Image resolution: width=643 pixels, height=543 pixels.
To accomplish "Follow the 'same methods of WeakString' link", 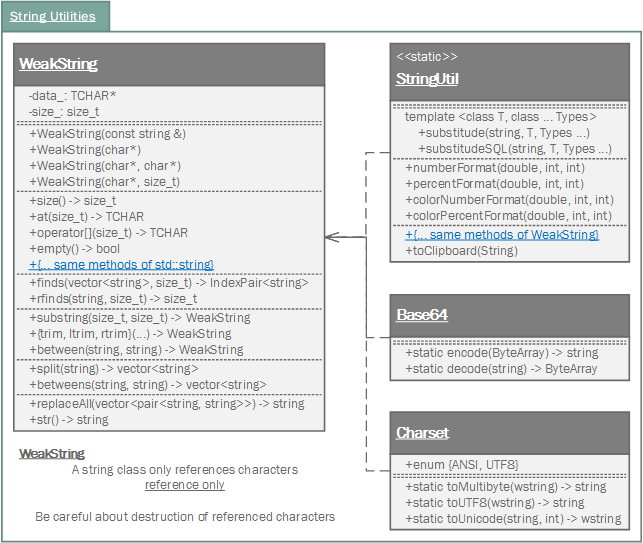I will [501, 234].
